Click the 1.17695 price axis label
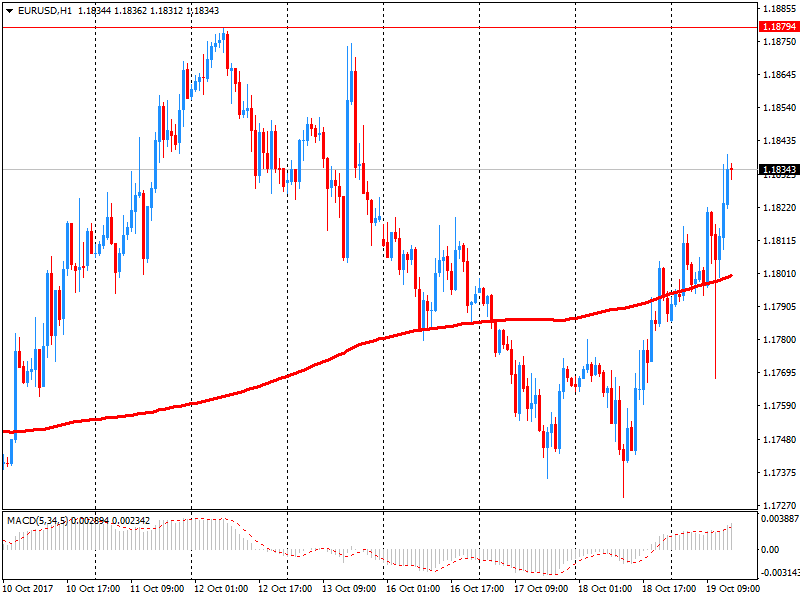Image resolution: width=800 pixels, height=600 pixels. click(780, 373)
